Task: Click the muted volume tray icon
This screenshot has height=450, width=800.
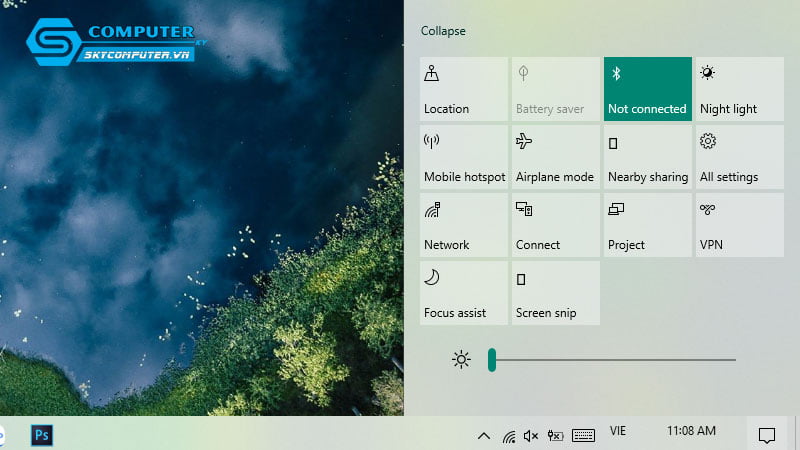Action: tap(531, 436)
